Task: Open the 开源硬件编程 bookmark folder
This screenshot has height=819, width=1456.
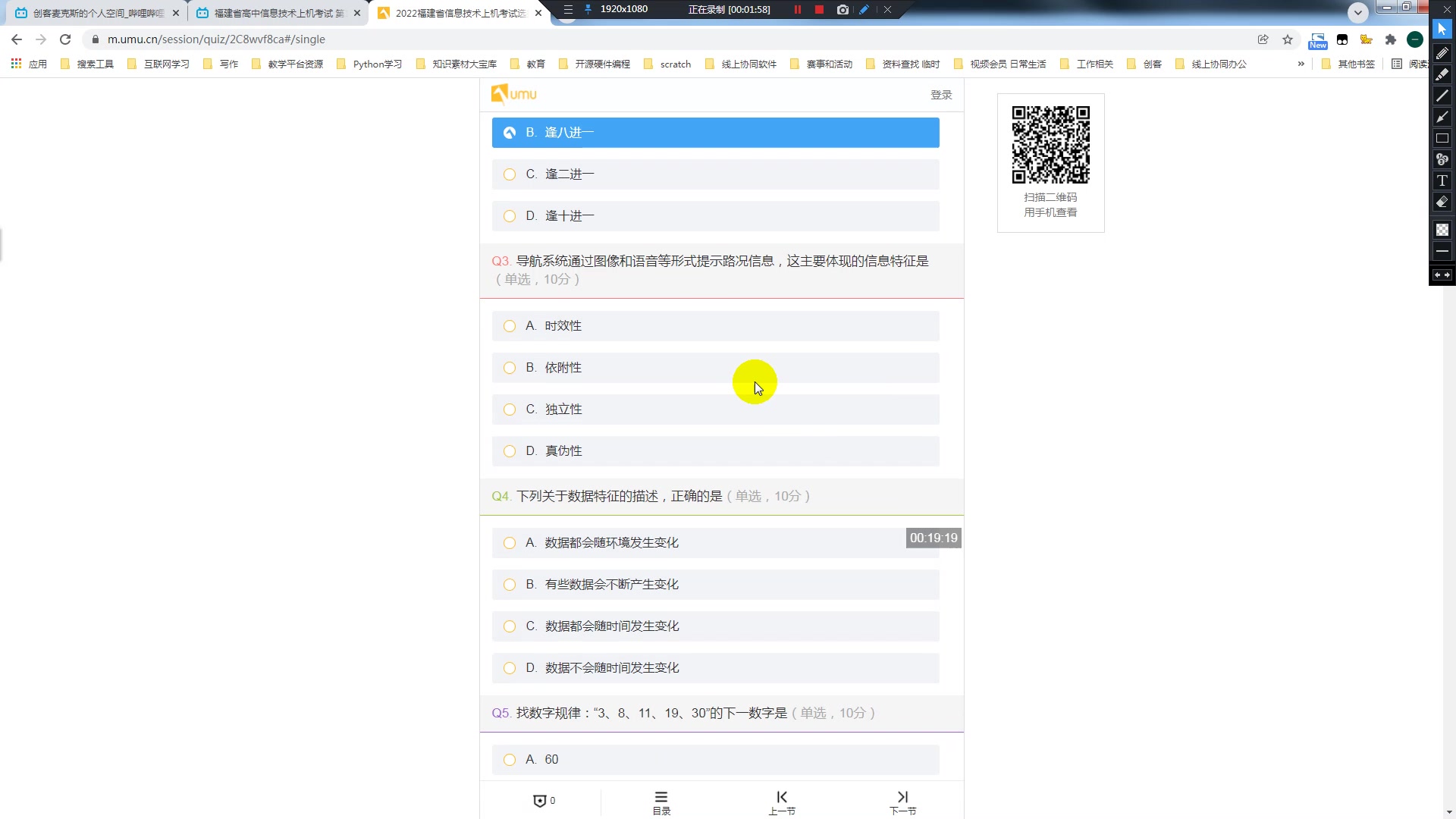Action: click(595, 64)
